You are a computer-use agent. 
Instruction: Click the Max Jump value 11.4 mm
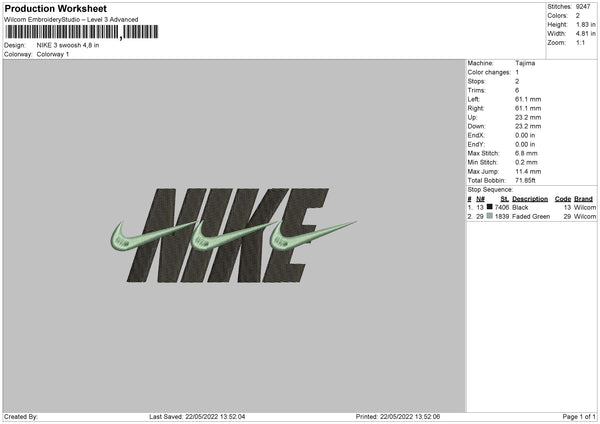tap(528, 171)
